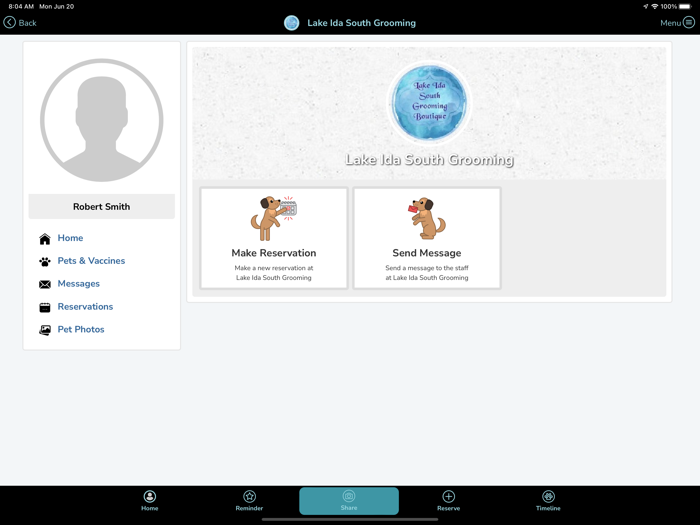The height and width of the screenshot is (525, 700).
Task: Tap the 8:04 AM clock in status bar
Action: 21,6
